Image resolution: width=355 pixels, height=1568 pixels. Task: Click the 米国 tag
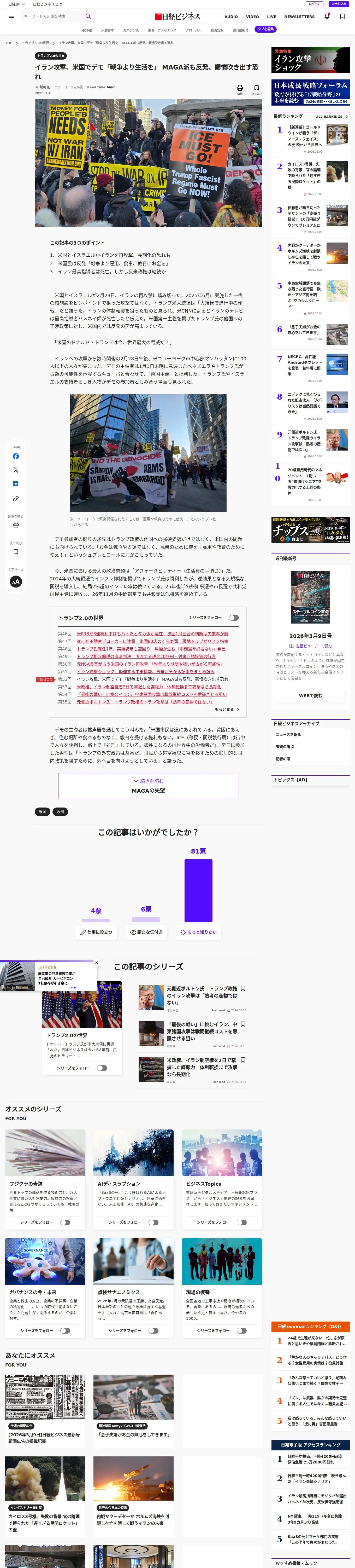[43, 811]
